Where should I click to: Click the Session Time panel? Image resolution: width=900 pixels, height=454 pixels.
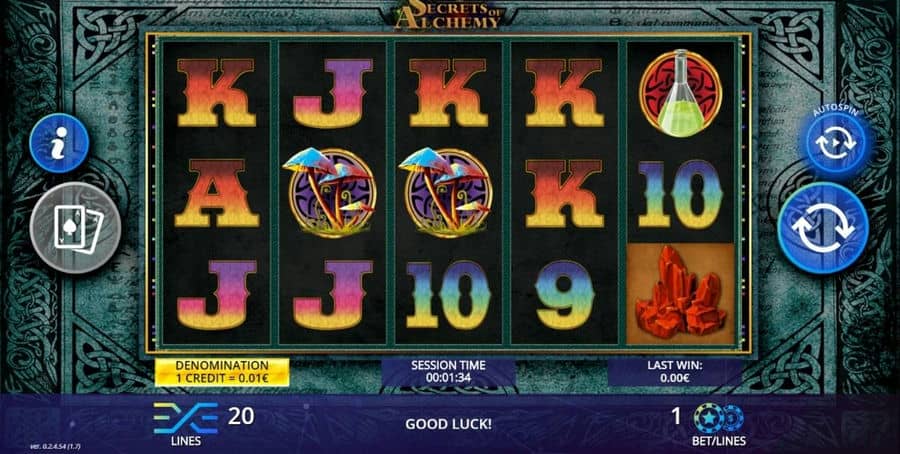pos(448,371)
